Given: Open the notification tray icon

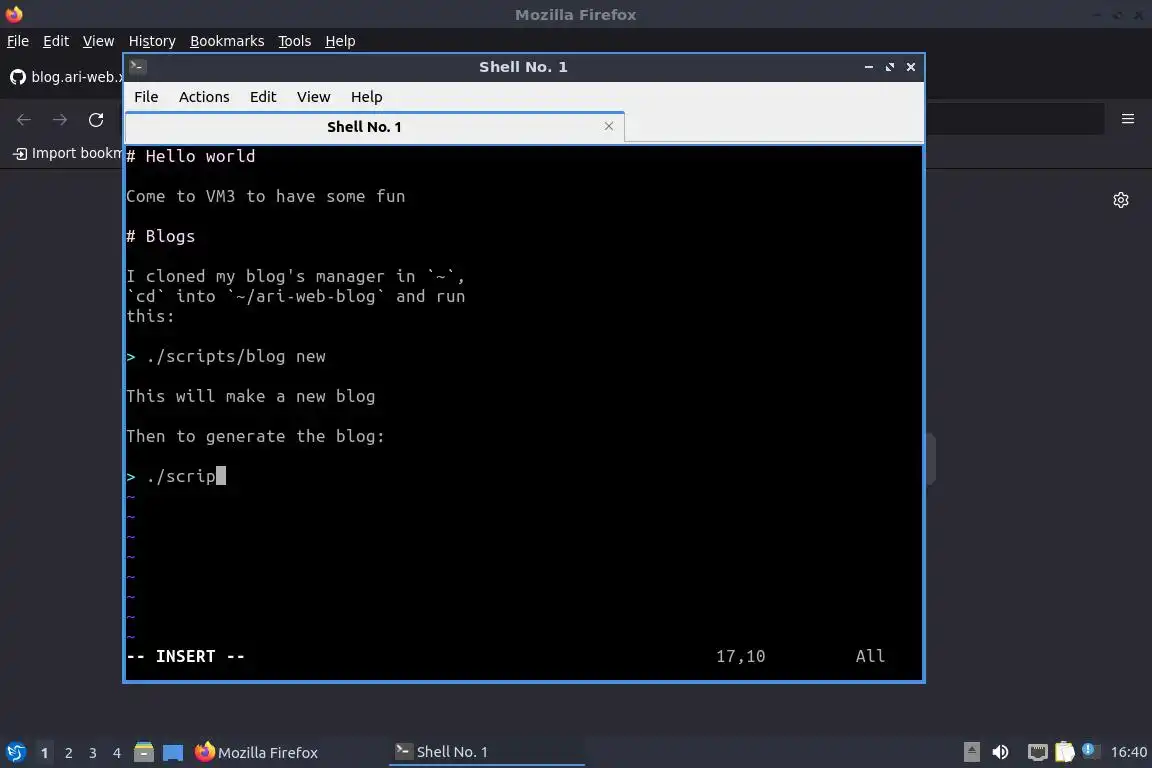Looking at the screenshot, I should click(1090, 750).
